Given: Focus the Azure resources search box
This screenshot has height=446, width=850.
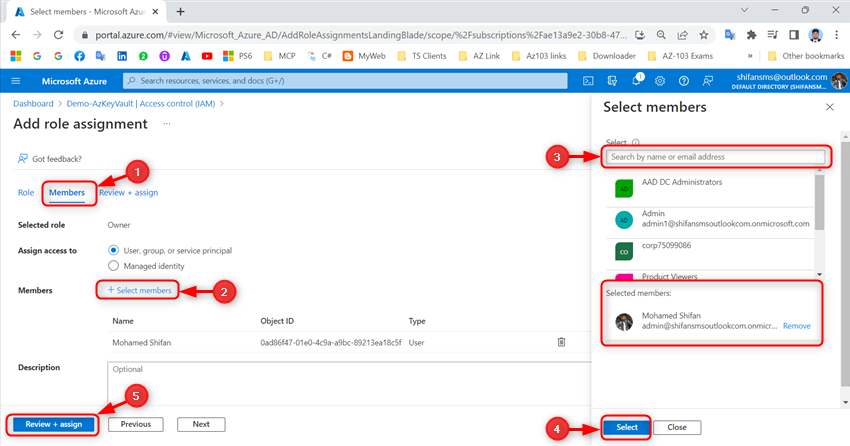Looking at the screenshot, I should 345,81.
